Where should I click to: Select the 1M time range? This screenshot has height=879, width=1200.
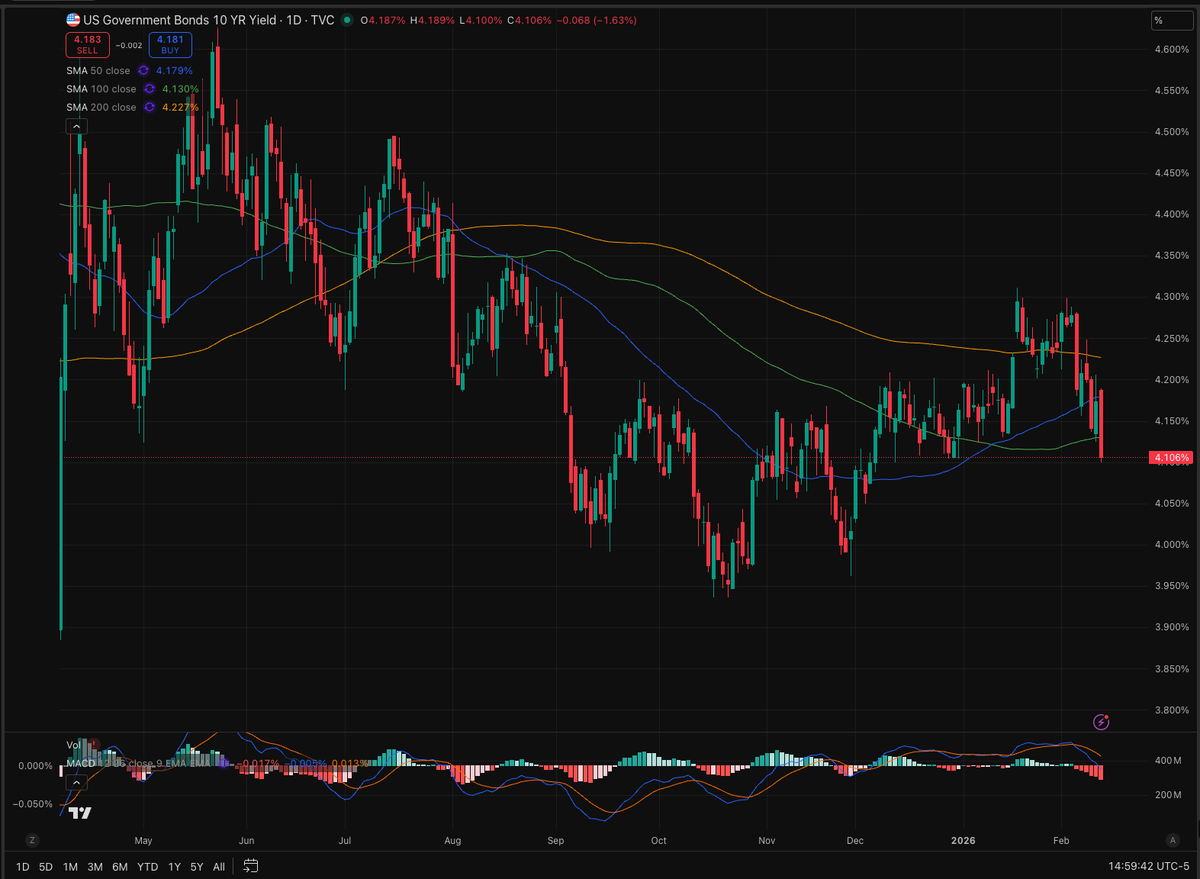[70, 866]
